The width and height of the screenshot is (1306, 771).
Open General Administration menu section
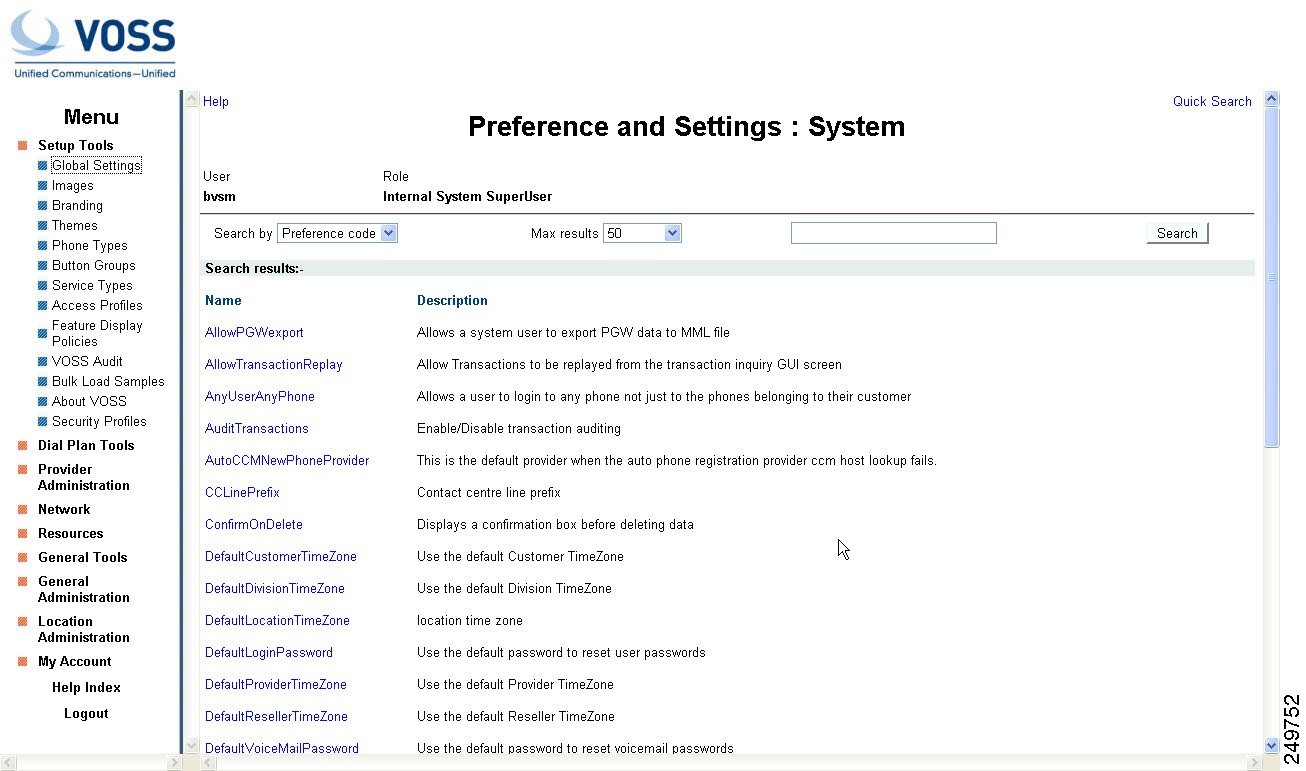coord(84,589)
